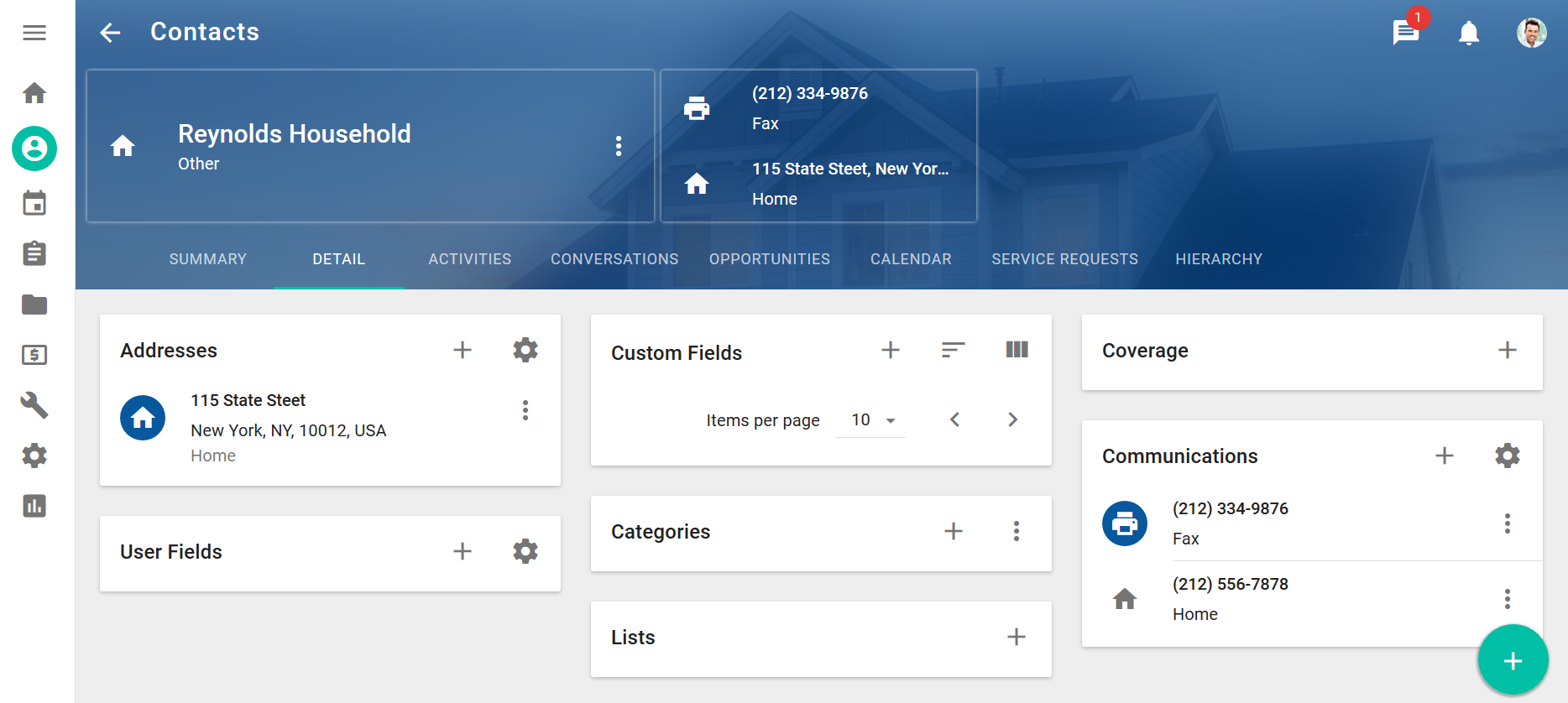The image size is (1568, 703).
Task: Open Addresses settings gear
Action: [x=525, y=350]
